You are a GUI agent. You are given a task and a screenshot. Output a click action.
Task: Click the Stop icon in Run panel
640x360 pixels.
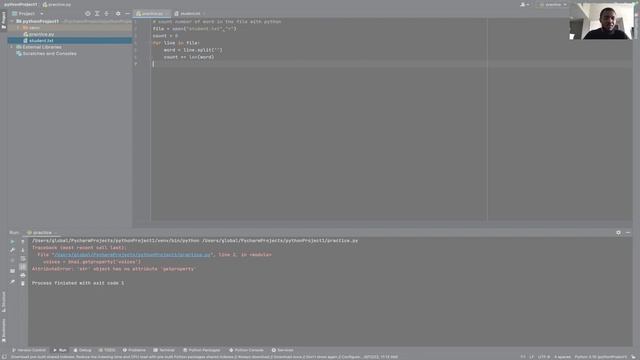[x=12, y=260]
